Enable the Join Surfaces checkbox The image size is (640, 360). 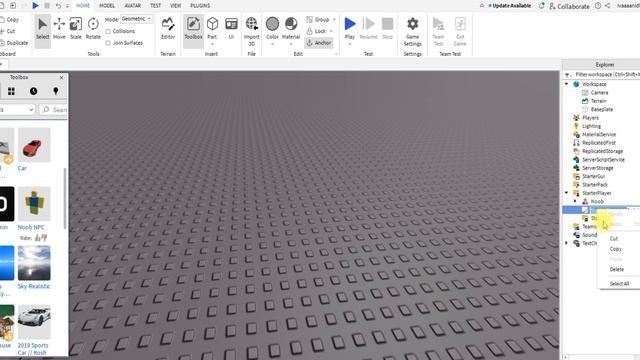click(108, 43)
